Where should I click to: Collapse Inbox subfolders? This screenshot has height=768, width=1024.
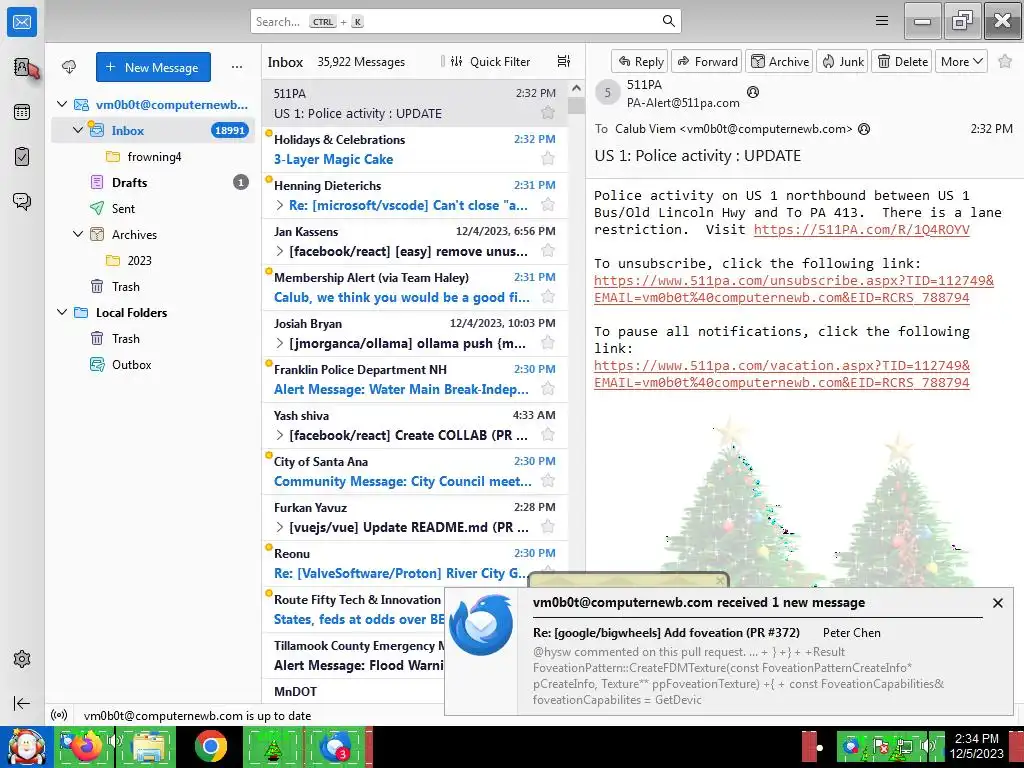pyautogui.click(x=78, y=130)
